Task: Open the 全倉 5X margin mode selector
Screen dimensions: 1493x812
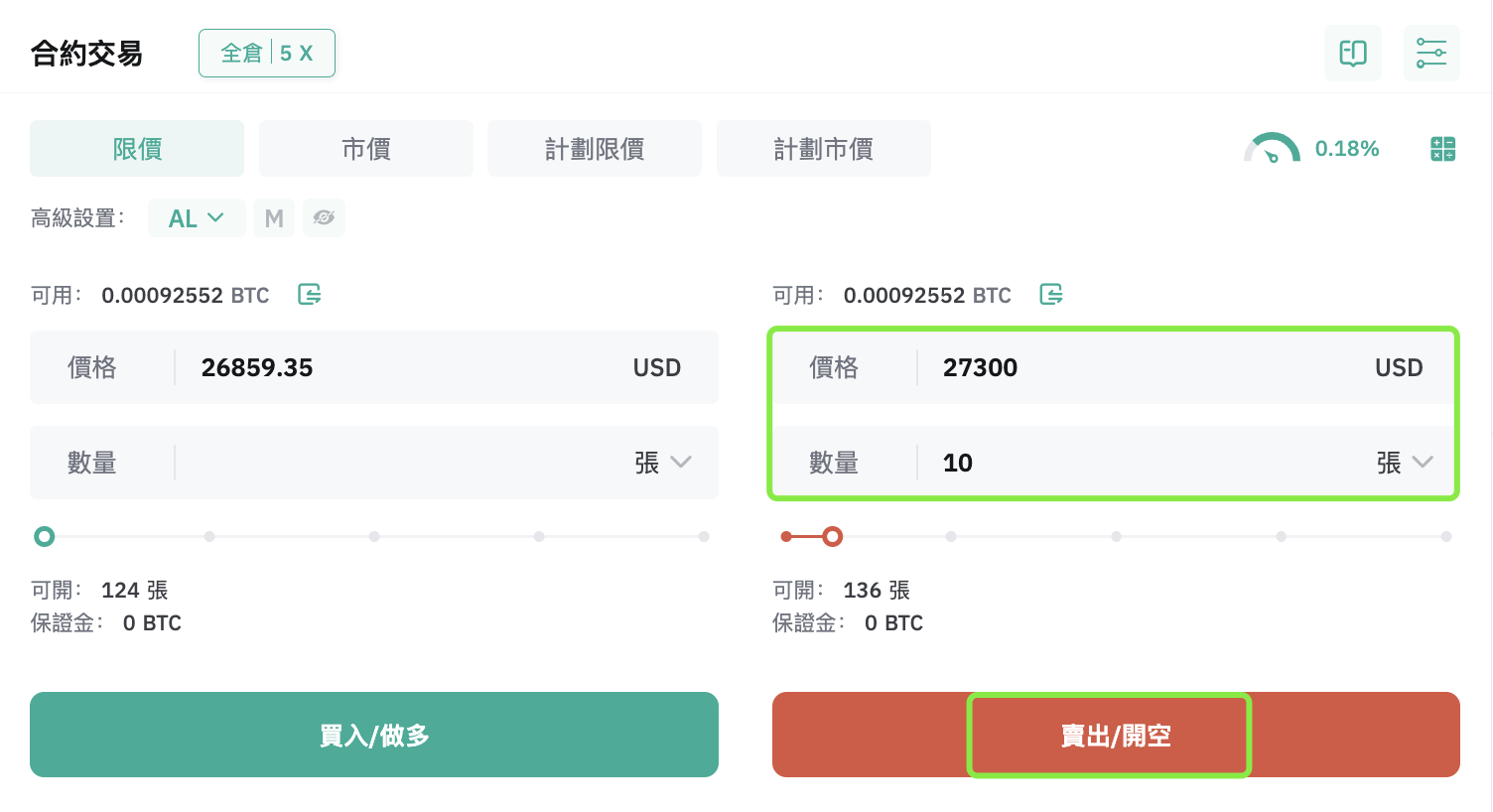Action: [267, 53]
